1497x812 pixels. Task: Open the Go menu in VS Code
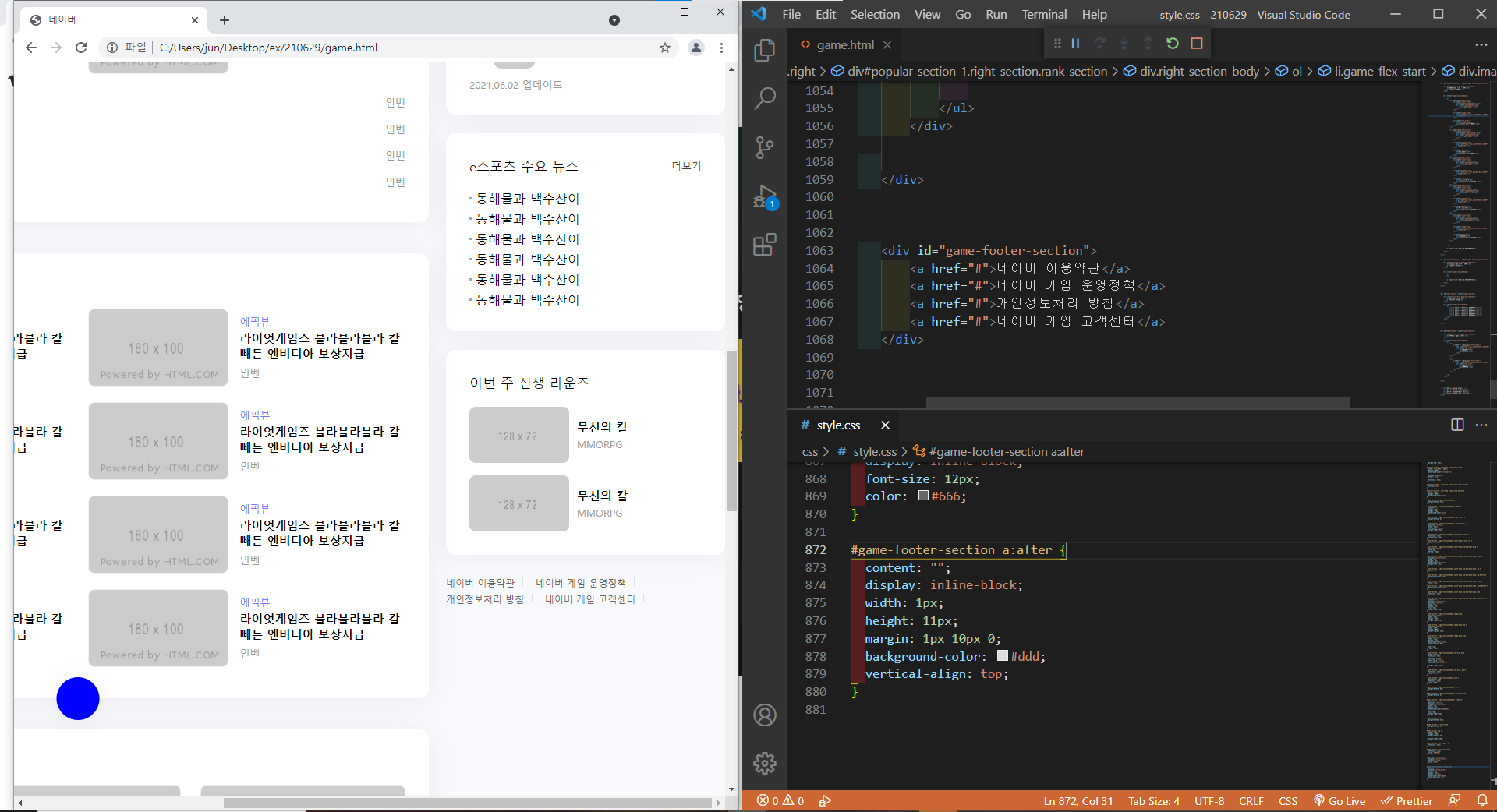[963, 14]
